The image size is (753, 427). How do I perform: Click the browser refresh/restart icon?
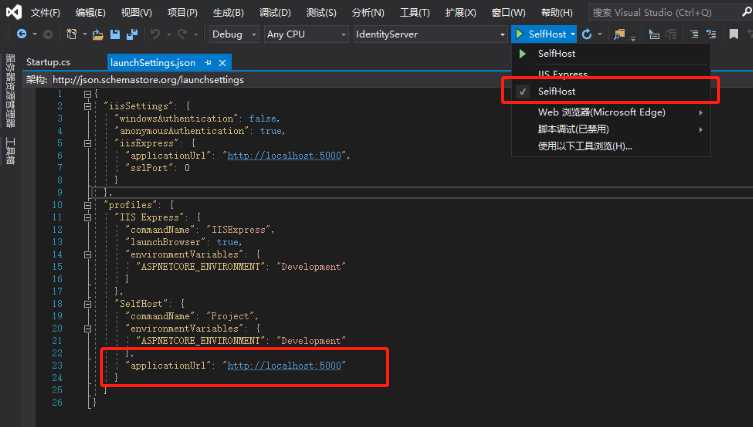pos(586,34)
